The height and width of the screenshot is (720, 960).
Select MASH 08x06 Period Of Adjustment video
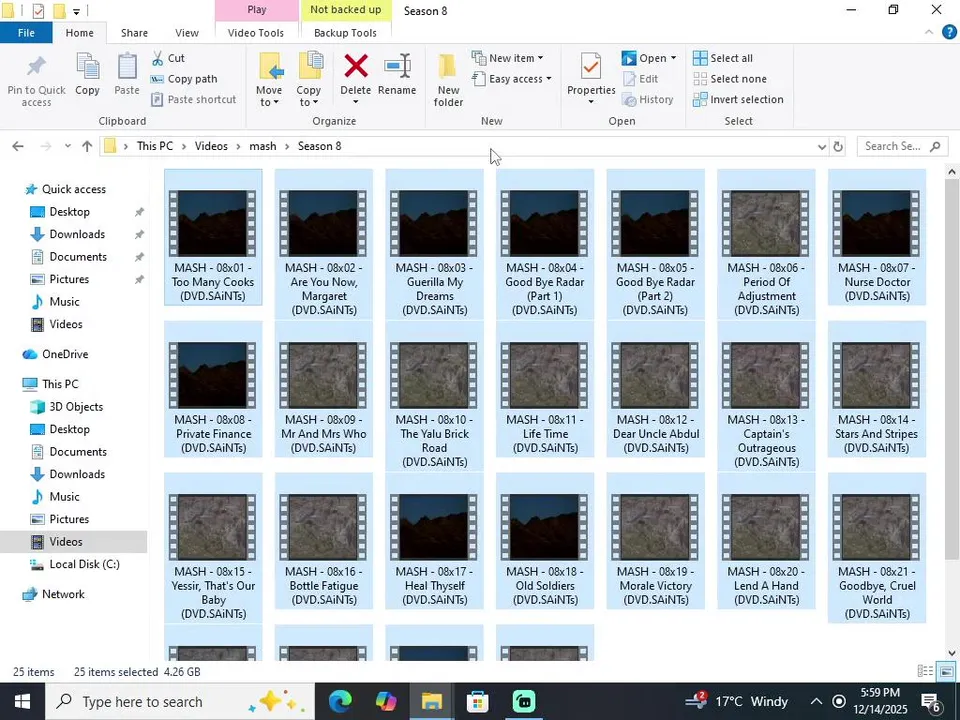click(766, 245)
